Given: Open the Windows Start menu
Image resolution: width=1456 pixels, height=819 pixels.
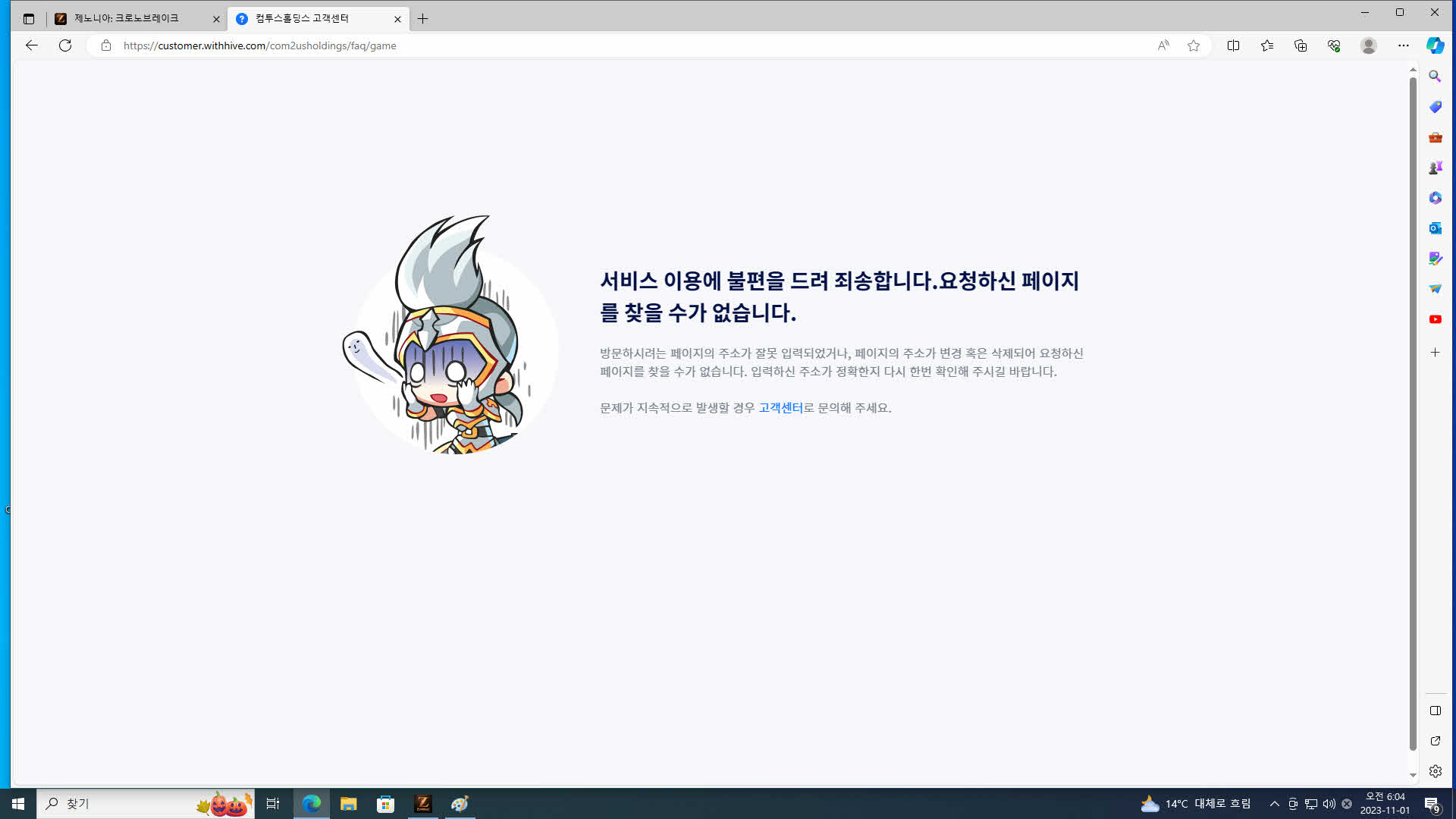Looking at the screenshot, I should (x=18, y=804).
